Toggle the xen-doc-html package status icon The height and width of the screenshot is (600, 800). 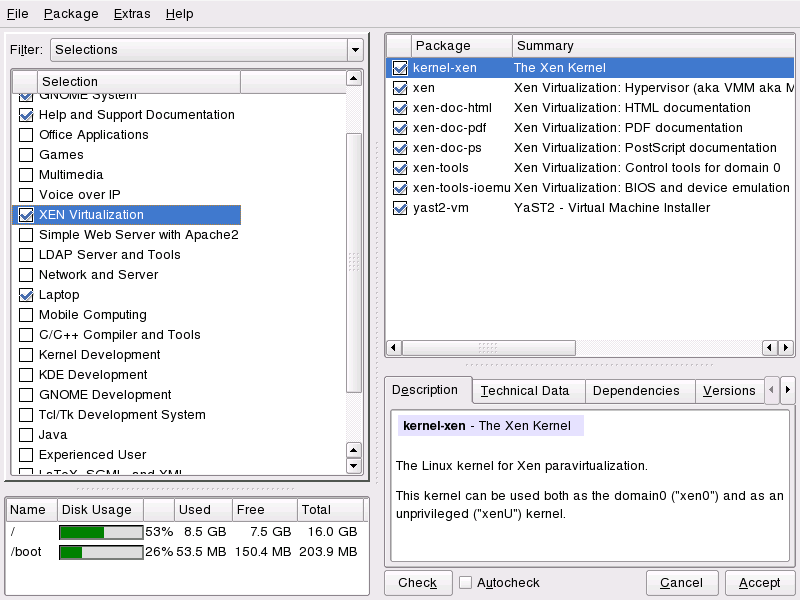tap(400, 108)
